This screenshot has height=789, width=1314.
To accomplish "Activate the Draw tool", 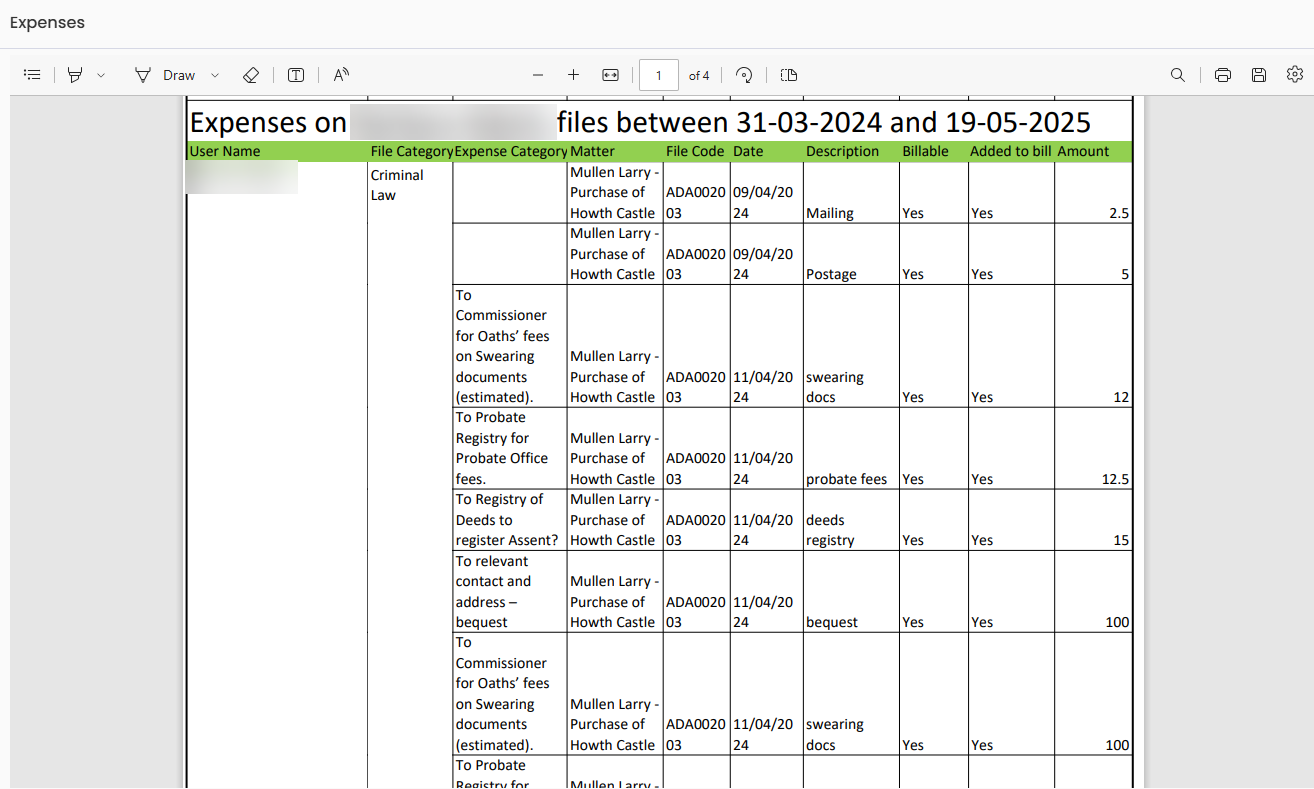I will pos(166,75).
